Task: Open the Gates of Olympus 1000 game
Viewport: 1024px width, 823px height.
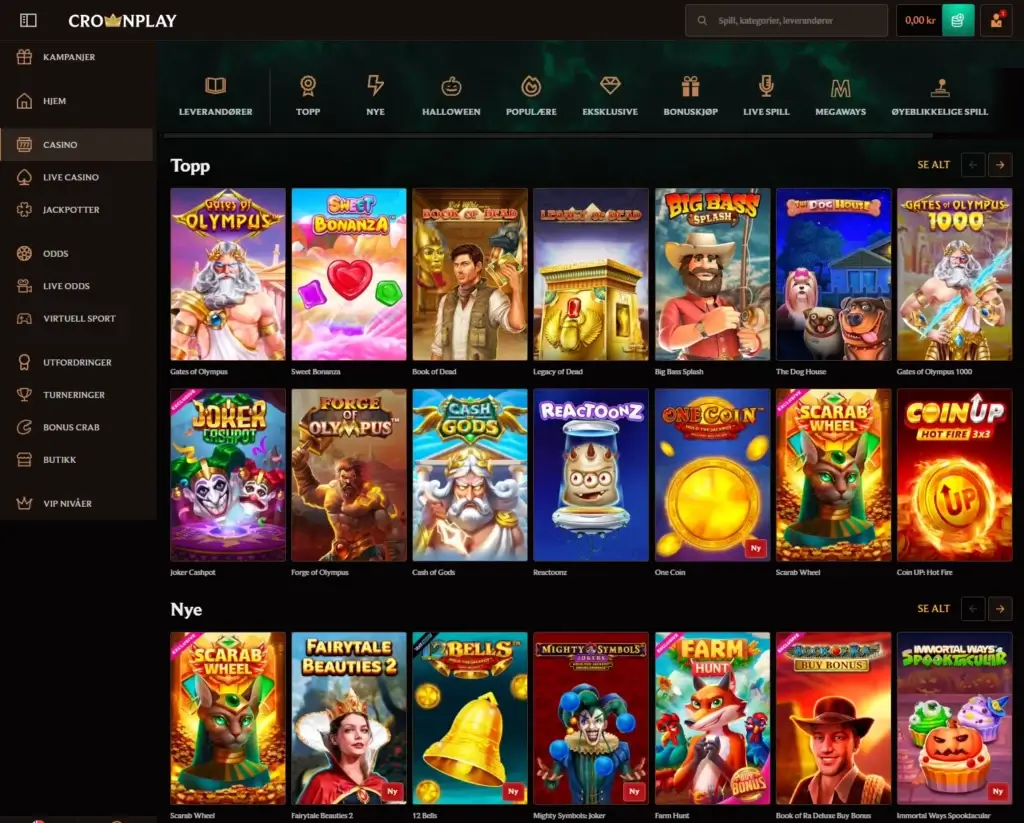Action: point(954,274)
